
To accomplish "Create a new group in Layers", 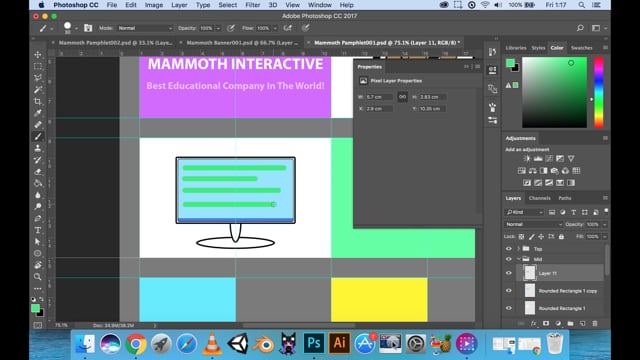I will click(570, 323).
